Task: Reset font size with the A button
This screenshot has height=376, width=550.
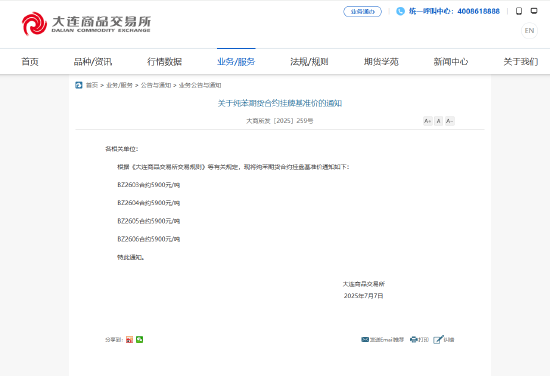Action: tap(438, 121)
